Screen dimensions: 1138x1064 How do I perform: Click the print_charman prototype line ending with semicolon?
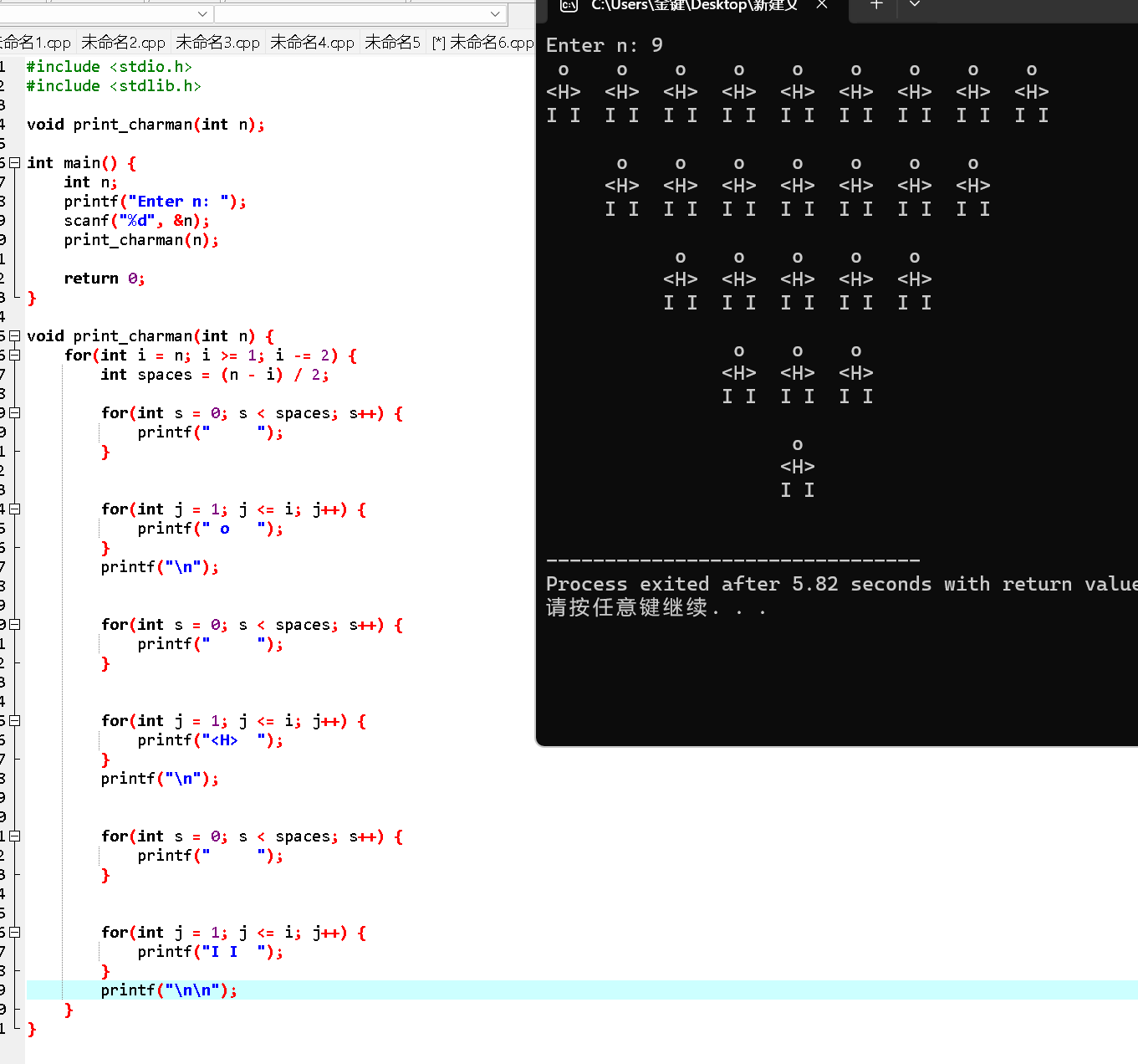coord(145,125)
